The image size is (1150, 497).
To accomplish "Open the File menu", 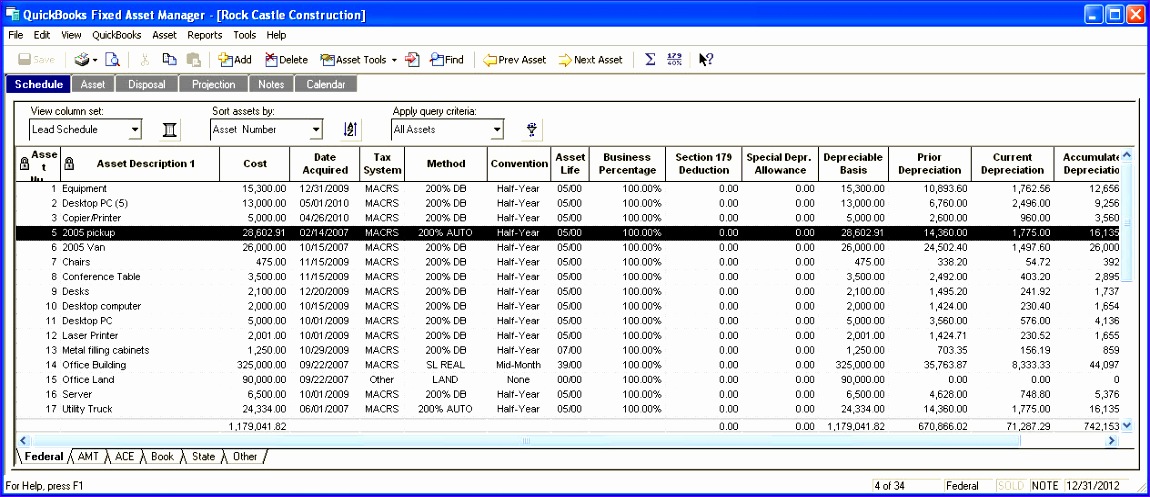I will [16, 34].
